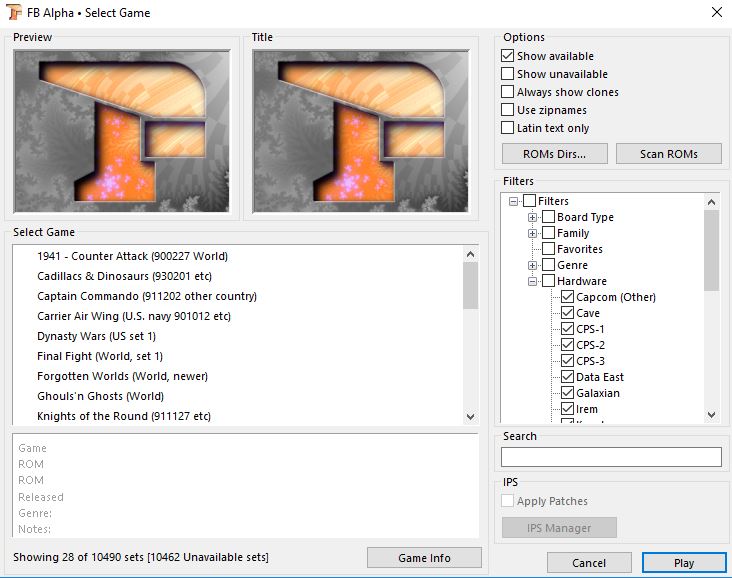Select Forgotten Worlds (World, newer)
Screen dimensions: 732x578
tap(122, 376)
